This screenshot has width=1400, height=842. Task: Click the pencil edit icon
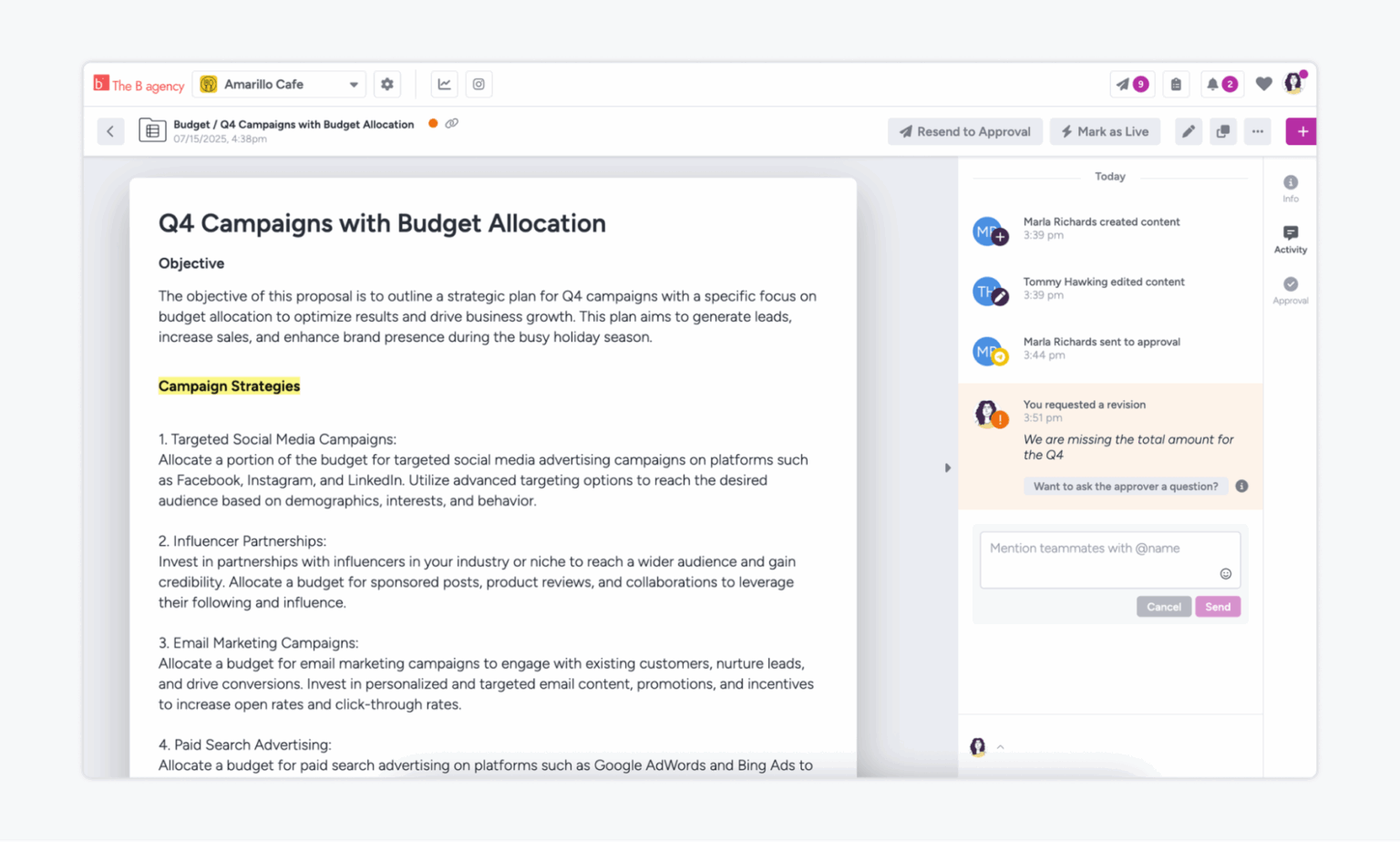tap(1189, 131)
